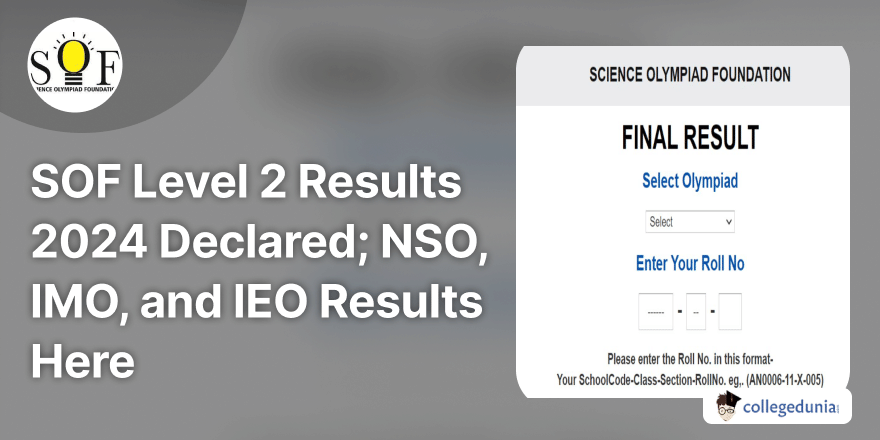The image size is (880, 440).
Task: Click the last empty roll number box
Action: (730, 311)
